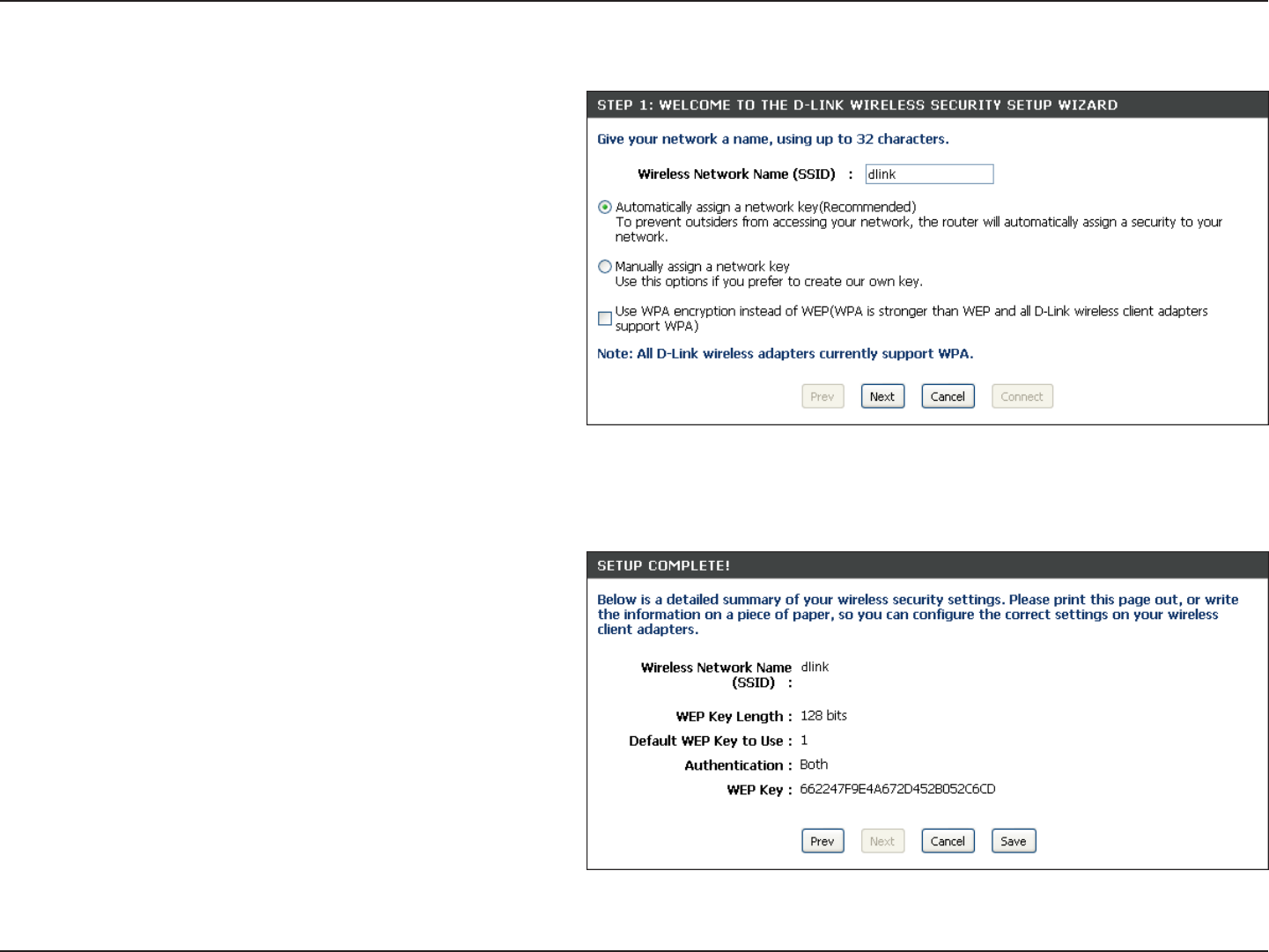Click the 'Default WEP Key to Use :' label
This screenshot has width=1269, height=952.
click(x=711, y=741)
